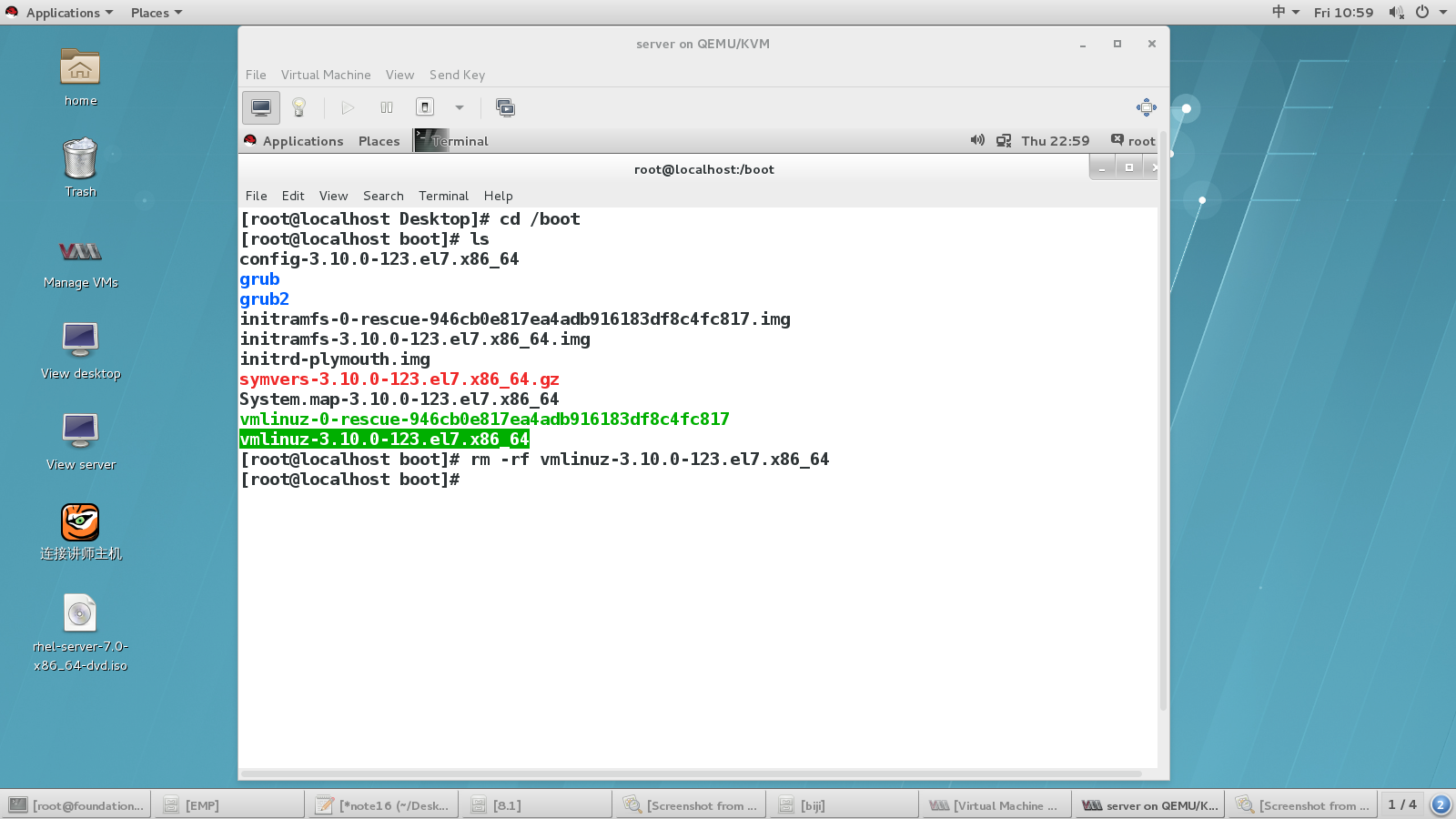This screenshot has width=1456, height=819.
Task: Click initrd-plymouth.img file name
Action: click(x=334, y=359)
